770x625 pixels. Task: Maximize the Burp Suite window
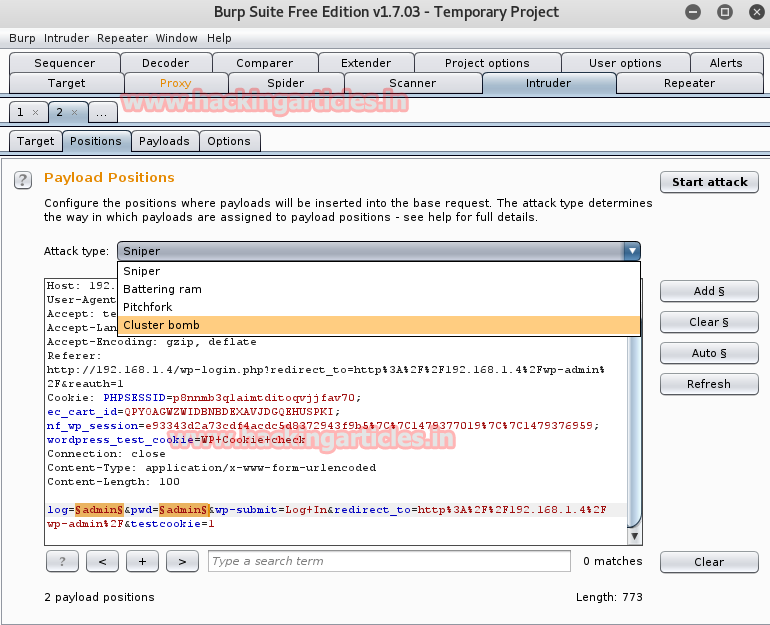tap(725, 12)
